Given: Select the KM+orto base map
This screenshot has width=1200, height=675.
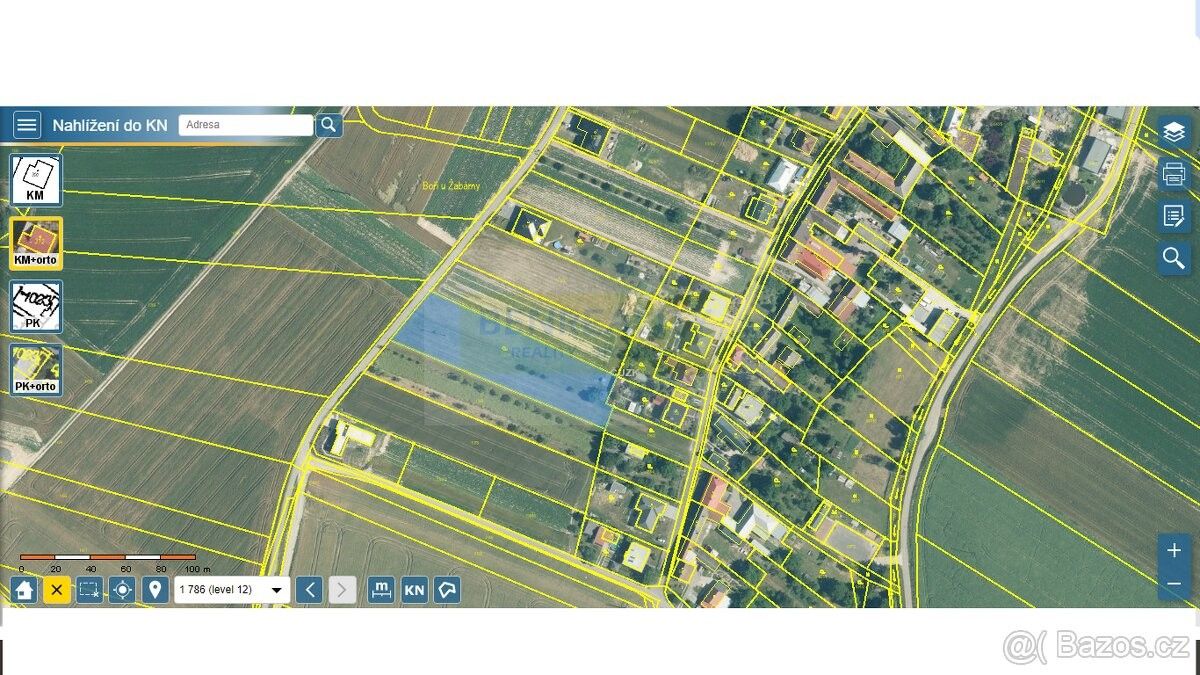Looking at the screenshot, I should [37, 243].
